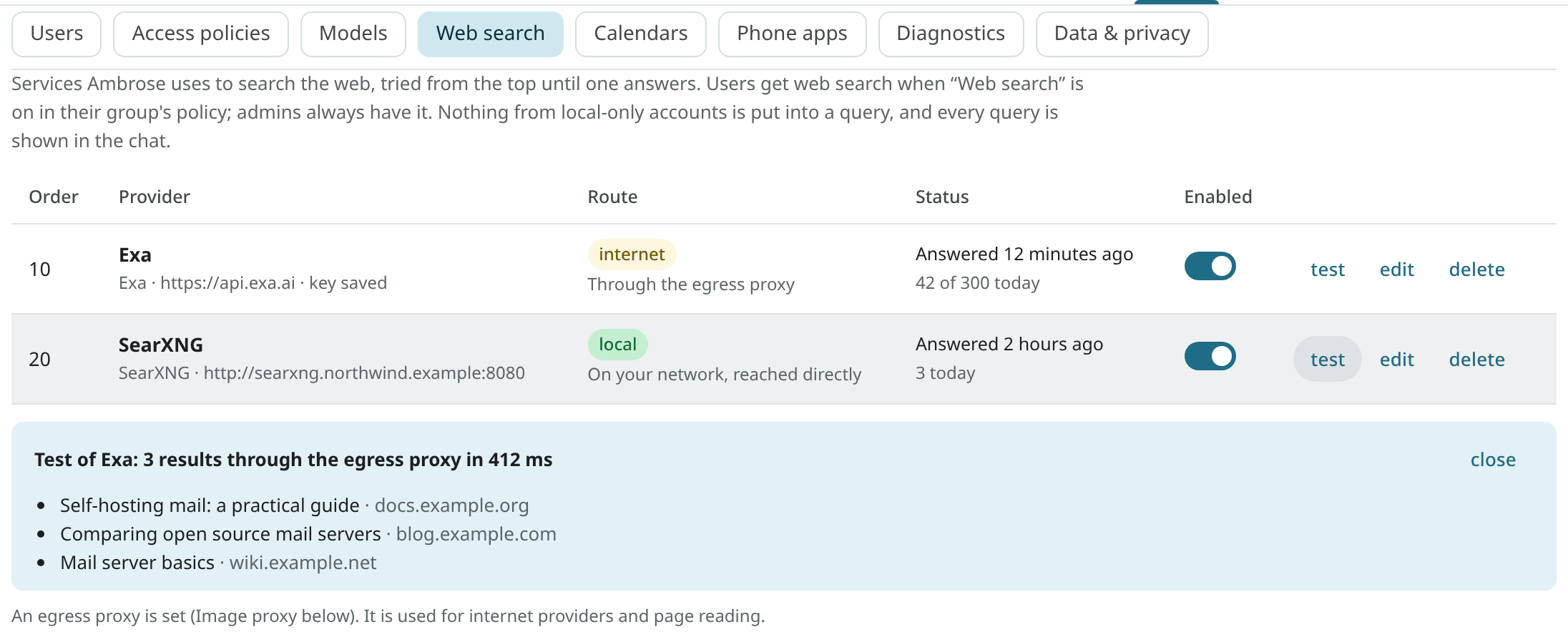Click the Exa provider name
This screenshot has width=1568, height=642.
pyautogui.click(x=135, y=255)
